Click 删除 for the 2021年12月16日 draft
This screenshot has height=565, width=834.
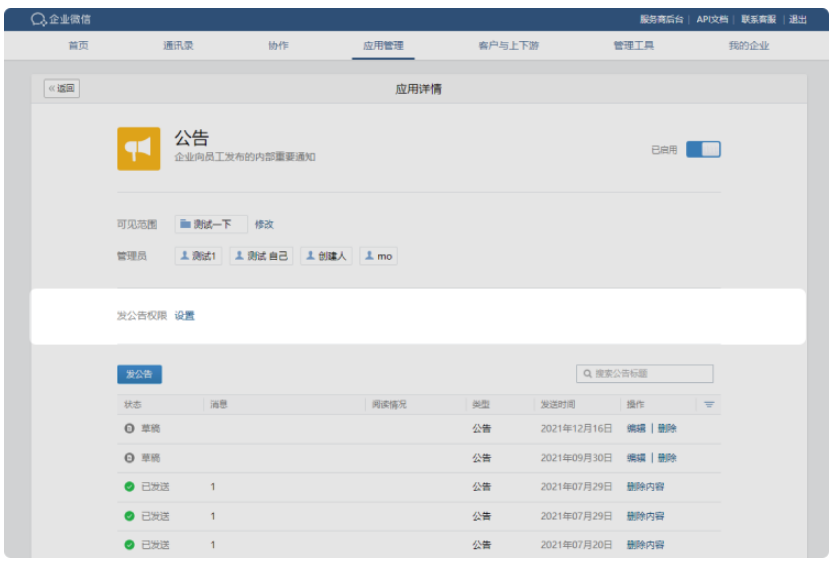point(667,428)
